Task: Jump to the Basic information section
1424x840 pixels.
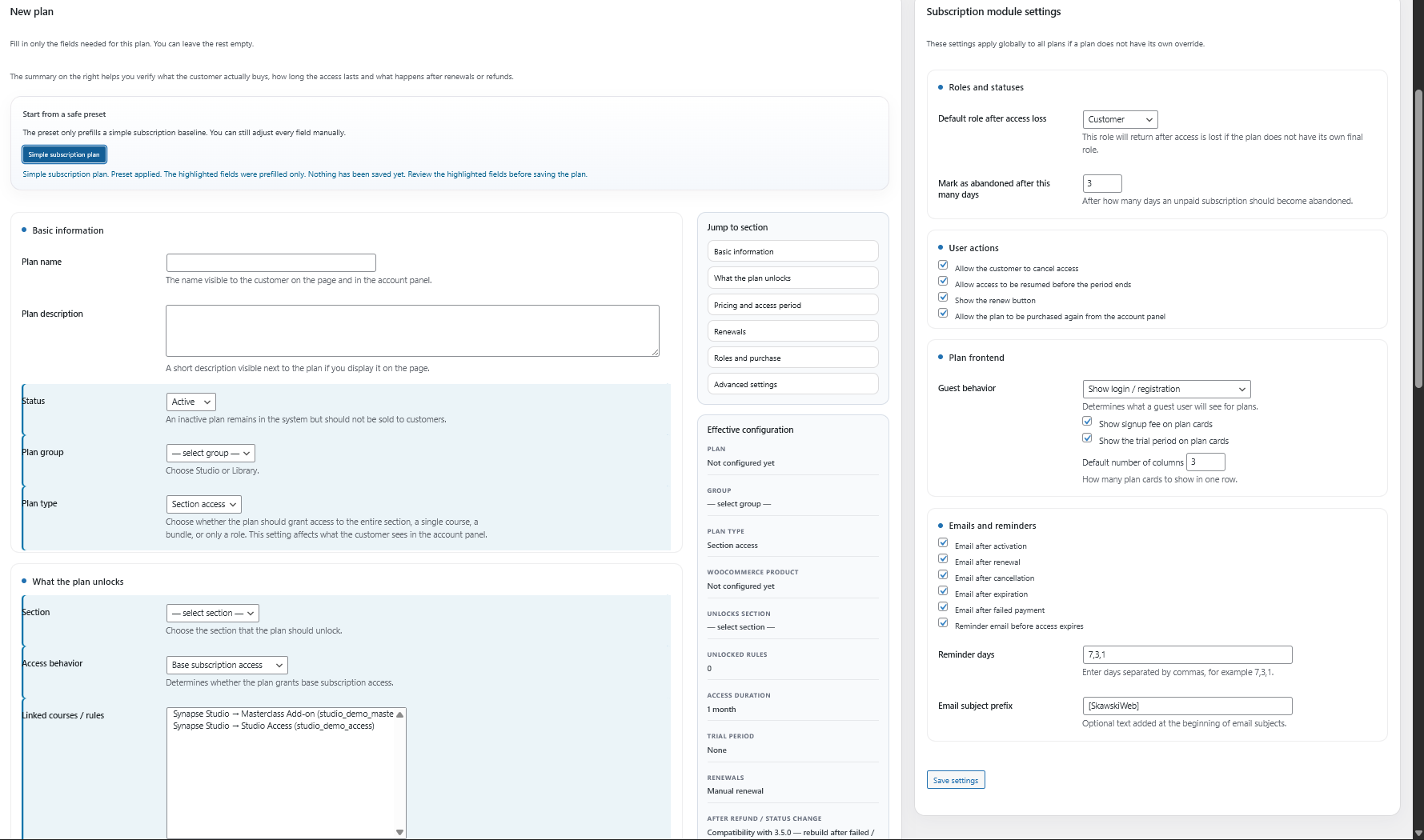Action: pyautogui.click(x=792, y=251)
